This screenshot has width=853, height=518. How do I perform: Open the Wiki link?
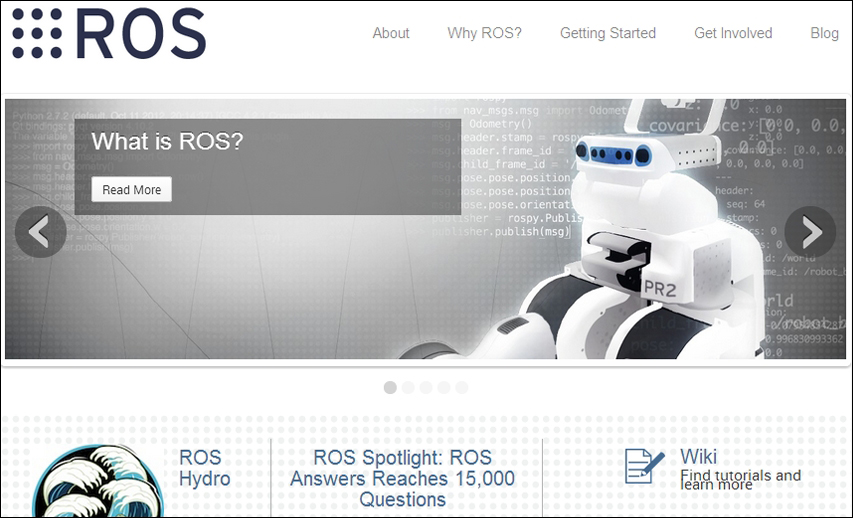[x=699, y=457]
